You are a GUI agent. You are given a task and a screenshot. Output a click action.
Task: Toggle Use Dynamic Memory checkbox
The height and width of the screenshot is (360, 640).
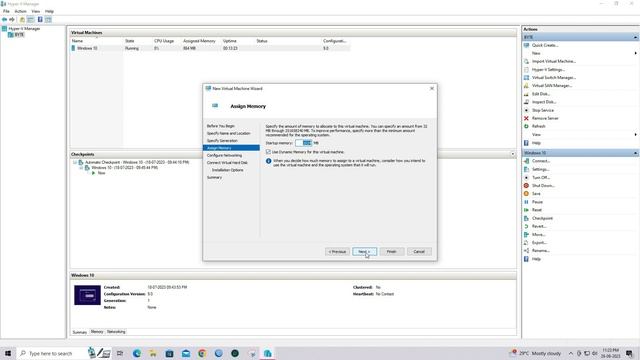[268, 151]
